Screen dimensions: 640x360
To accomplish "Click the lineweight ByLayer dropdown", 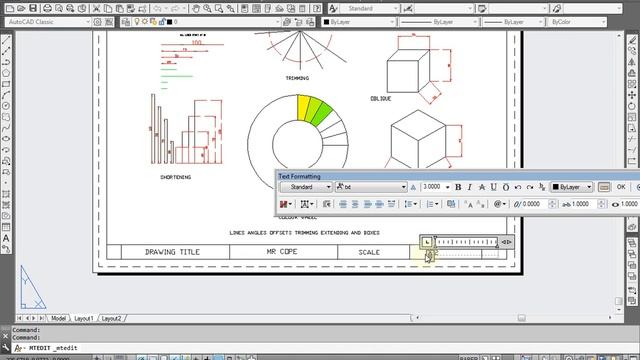I will tap(513, 22).
